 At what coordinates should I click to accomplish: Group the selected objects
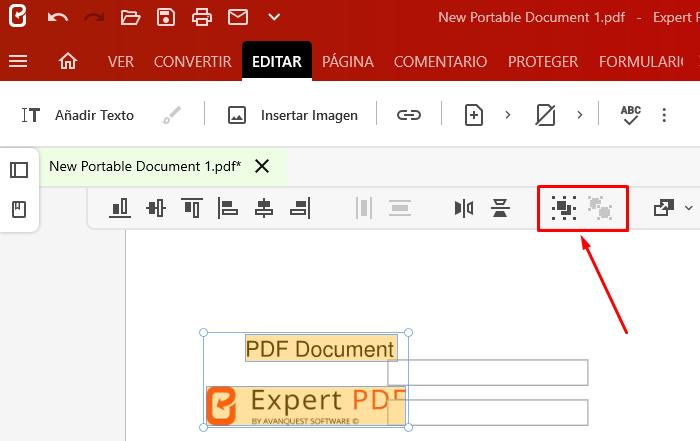[x=564, y=208]
